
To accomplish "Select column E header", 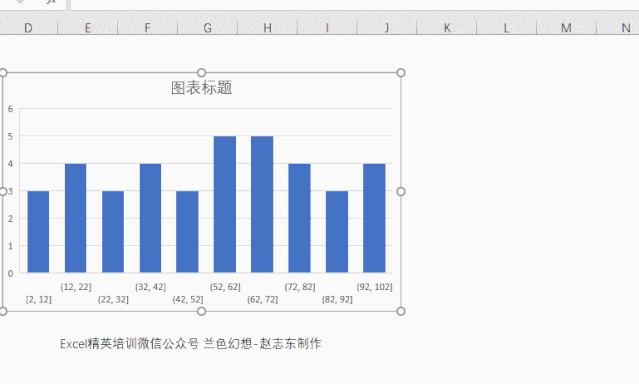I will [88, 28].
